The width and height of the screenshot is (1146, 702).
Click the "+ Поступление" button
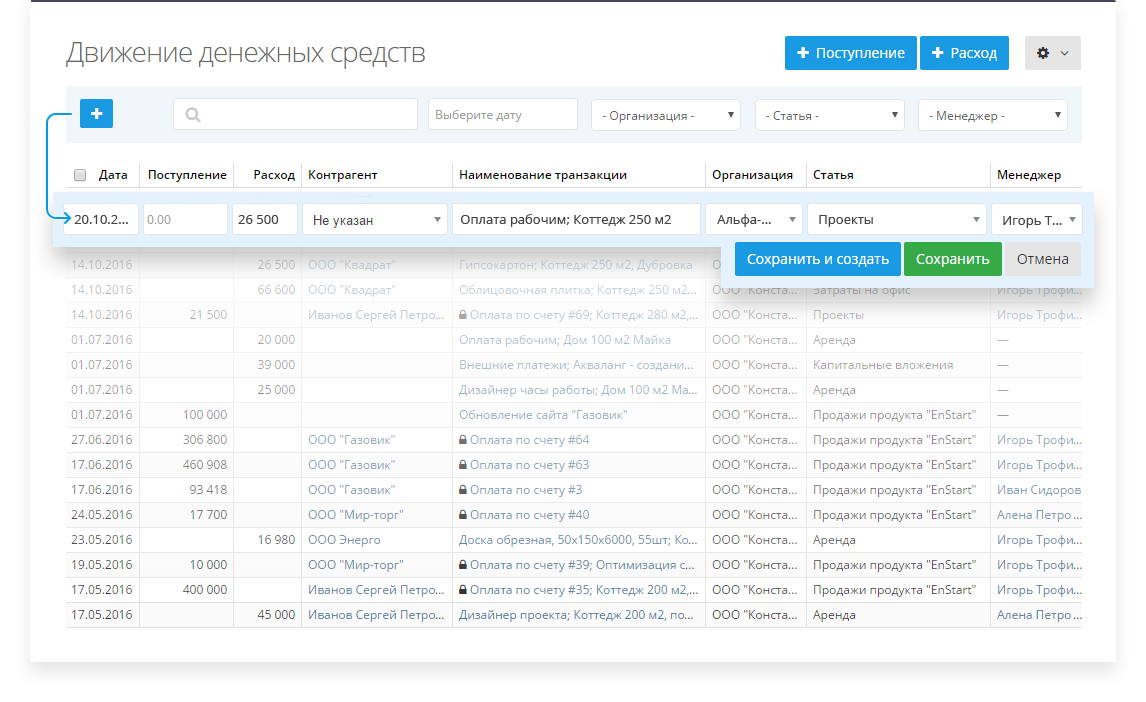850,52
